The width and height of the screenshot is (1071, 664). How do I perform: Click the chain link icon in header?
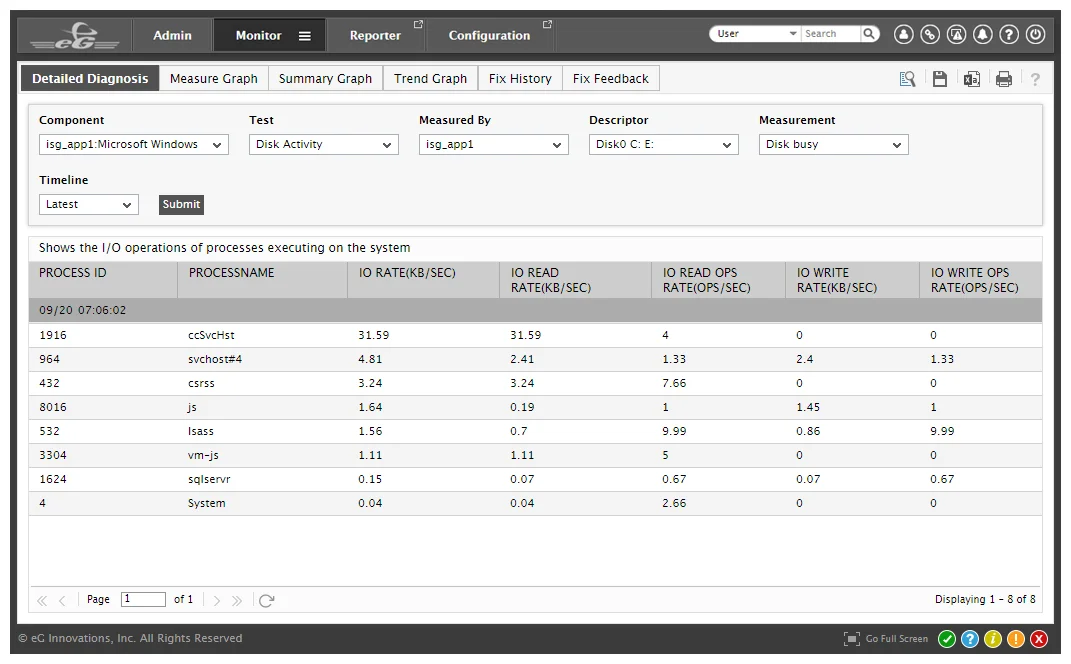click(x=930, y=34)
